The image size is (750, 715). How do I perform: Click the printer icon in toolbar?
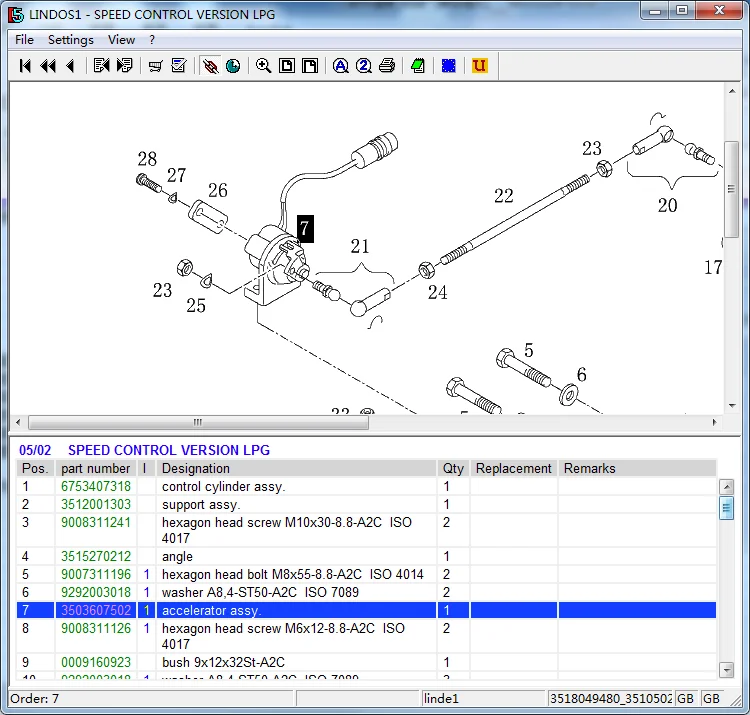(387, 66)
